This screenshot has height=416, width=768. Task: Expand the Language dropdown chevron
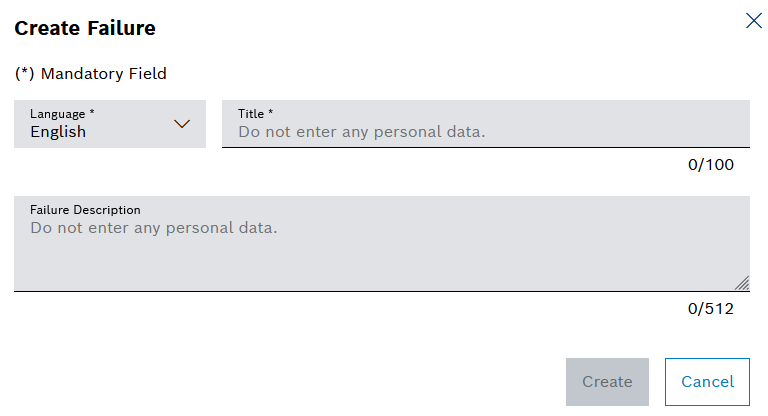tap(182, 124)
